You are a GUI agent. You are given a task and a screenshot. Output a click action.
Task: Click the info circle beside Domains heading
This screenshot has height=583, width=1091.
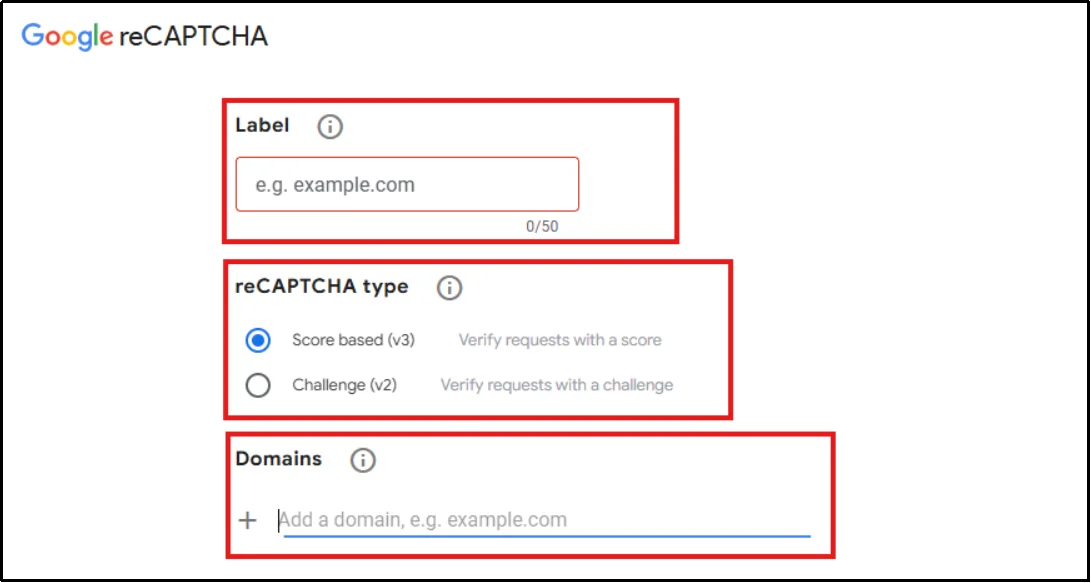pyautogui.click(x=362, y=459)
